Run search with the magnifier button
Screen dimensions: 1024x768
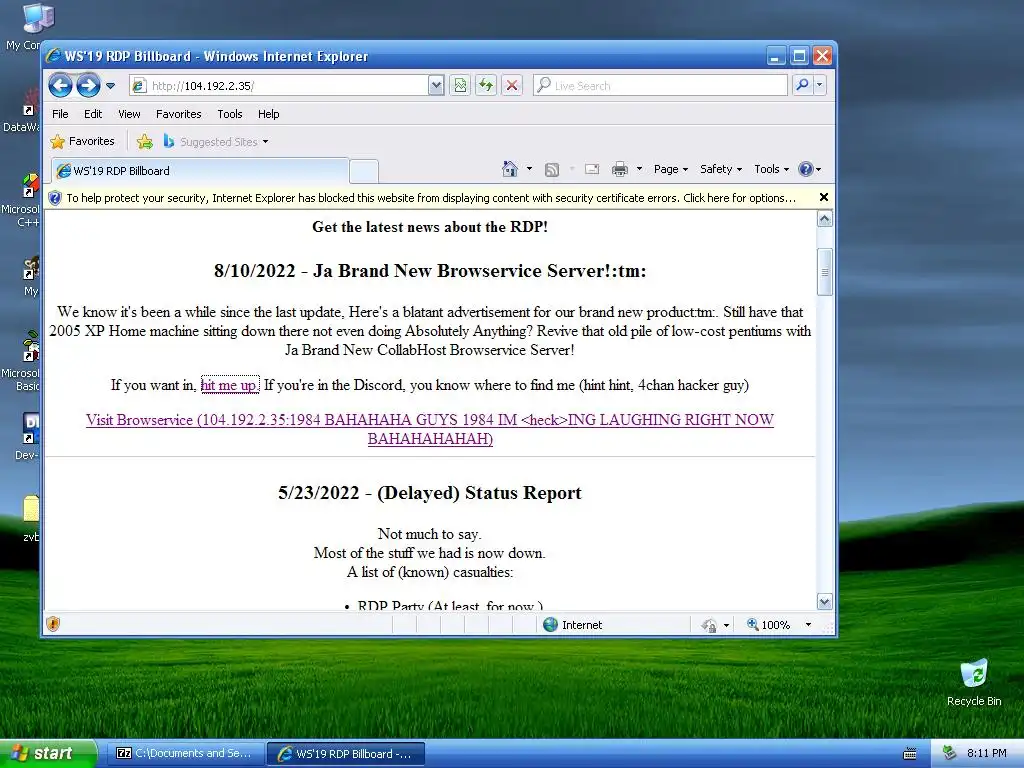click(803, 85)
